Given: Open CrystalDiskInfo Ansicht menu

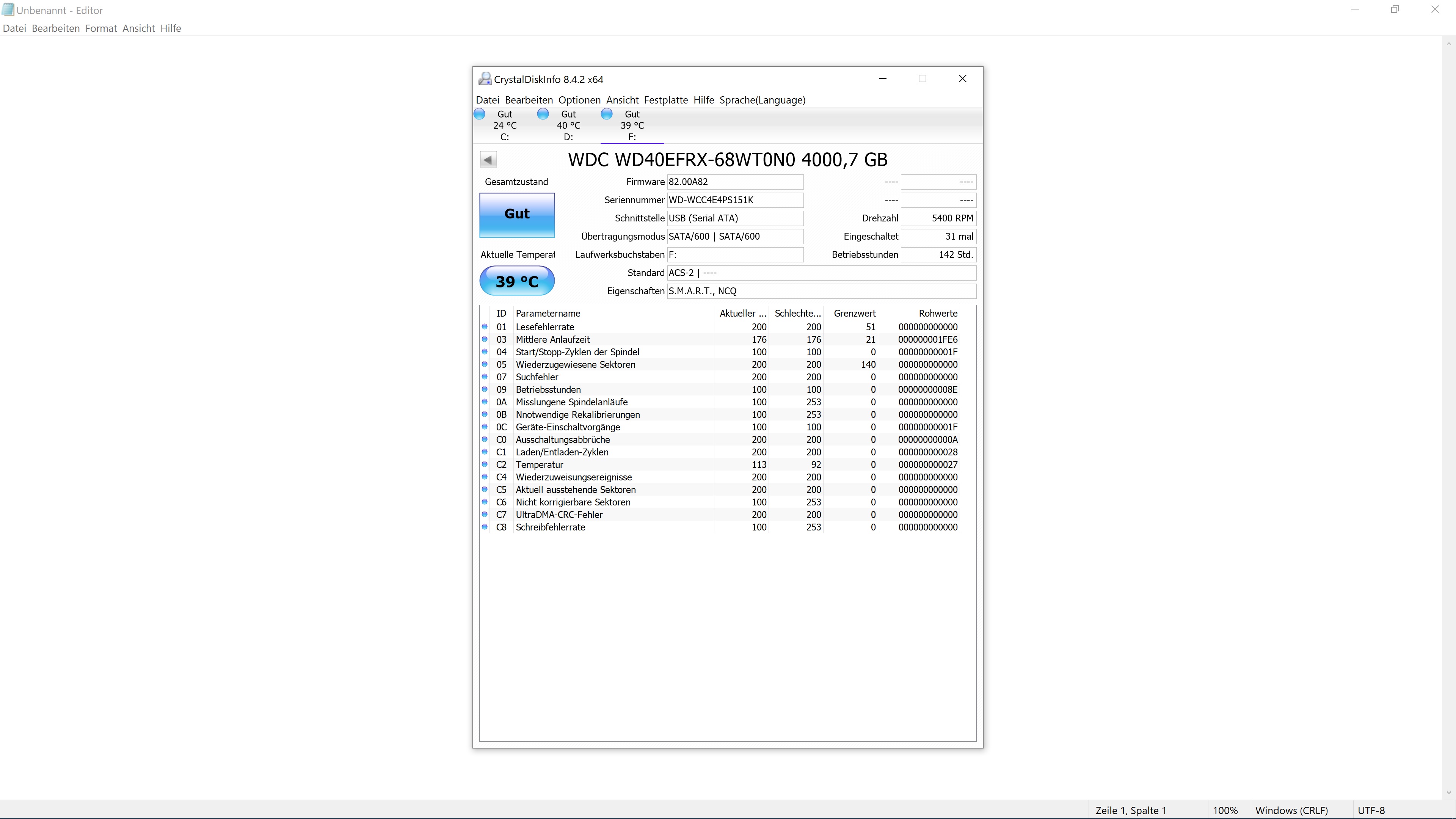Looking at the screenshot, I should click(622, 100).
